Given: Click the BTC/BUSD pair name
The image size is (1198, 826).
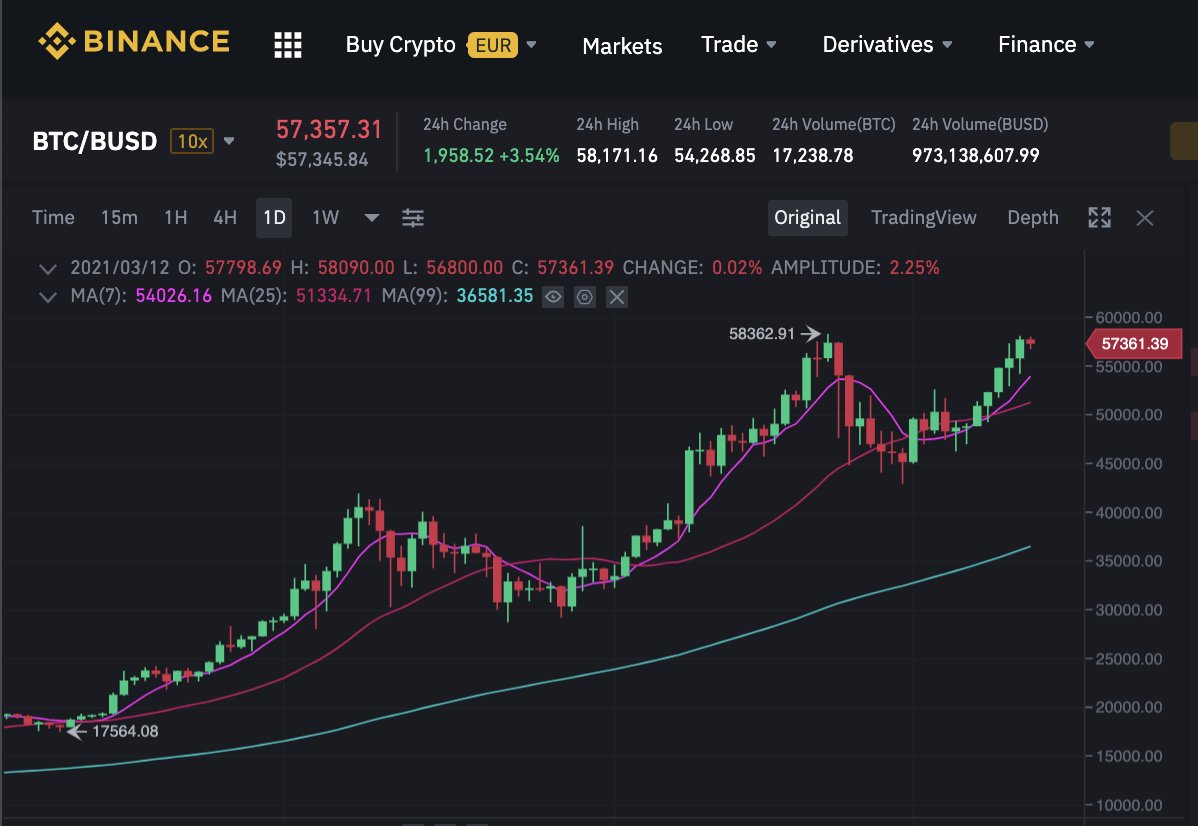Looking at the screenshot, I should pos(95,141).
